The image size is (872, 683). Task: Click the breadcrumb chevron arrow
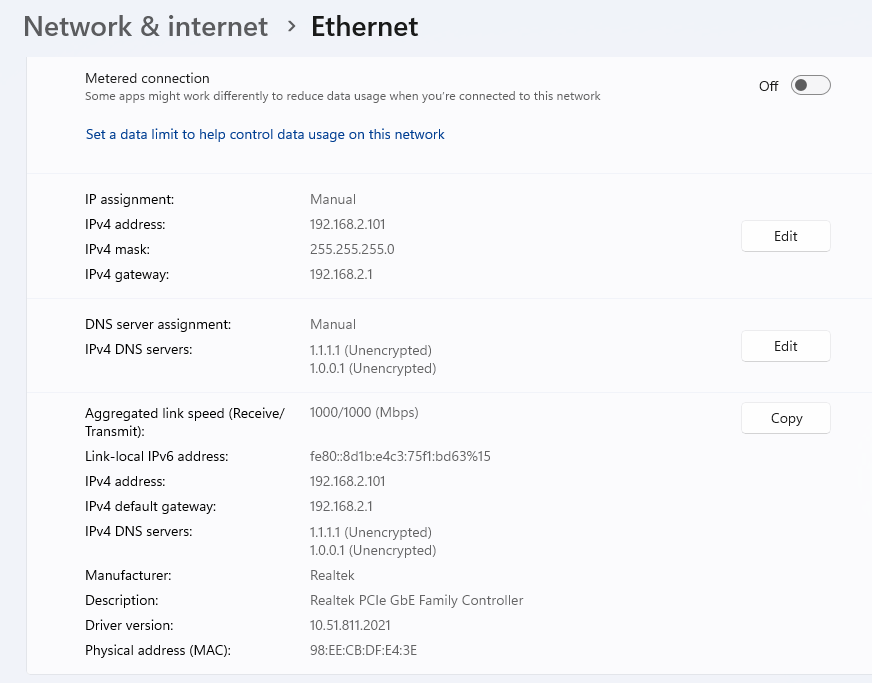coord(291,27)
